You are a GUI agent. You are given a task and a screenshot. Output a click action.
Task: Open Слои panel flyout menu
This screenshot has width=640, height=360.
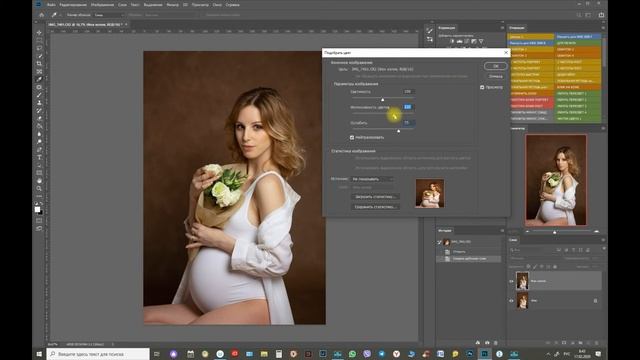pyautogui.click(x=603, y=240)
